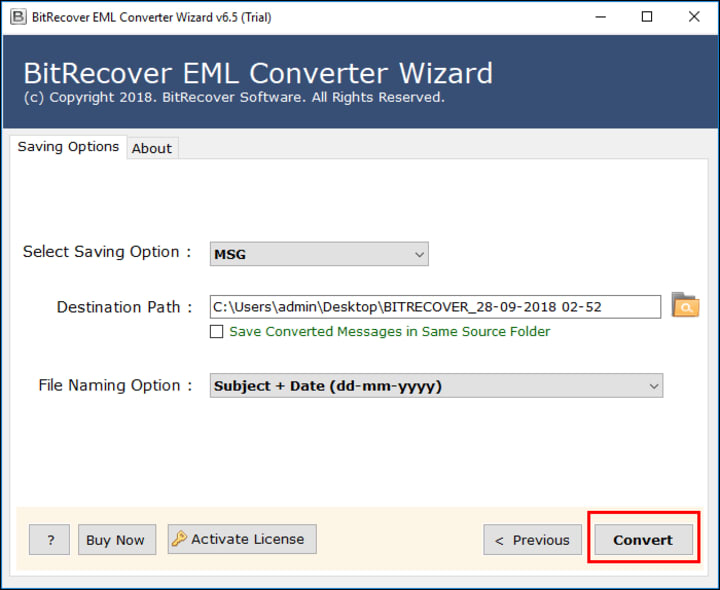Go back with the Previous button

click(532, 540)
